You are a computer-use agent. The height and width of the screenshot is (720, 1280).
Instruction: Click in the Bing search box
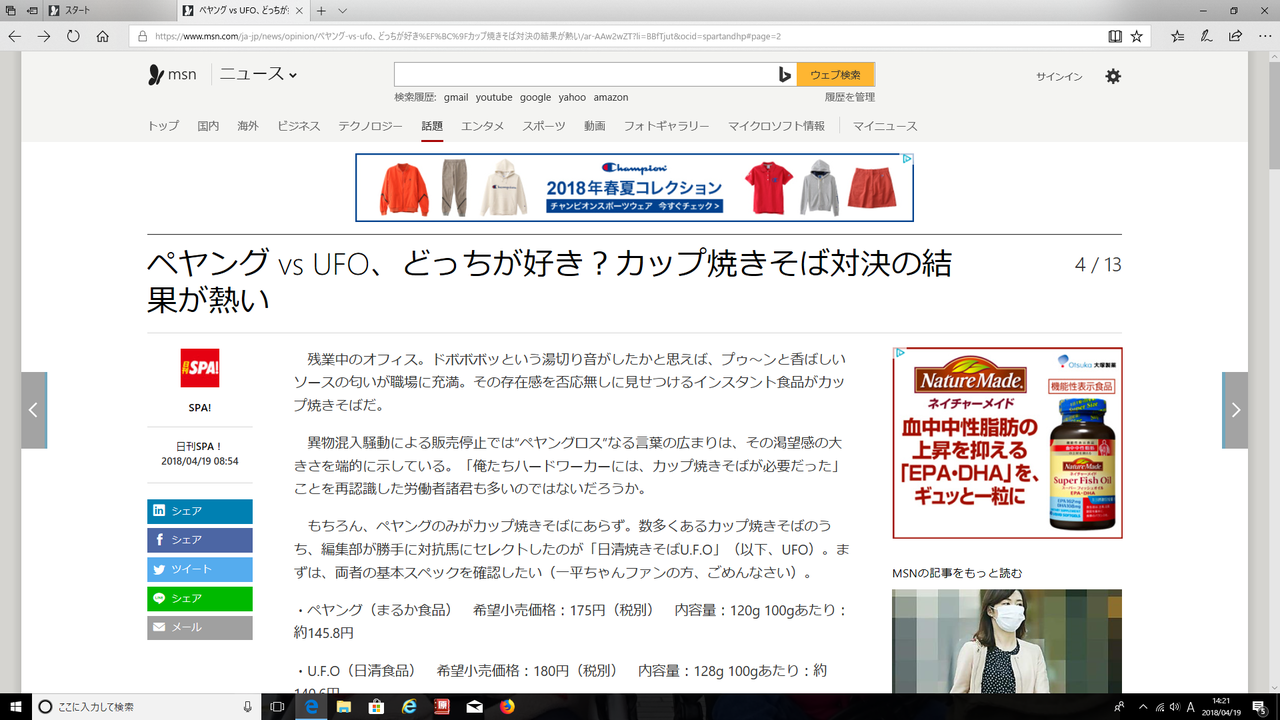tap(585, 75)
